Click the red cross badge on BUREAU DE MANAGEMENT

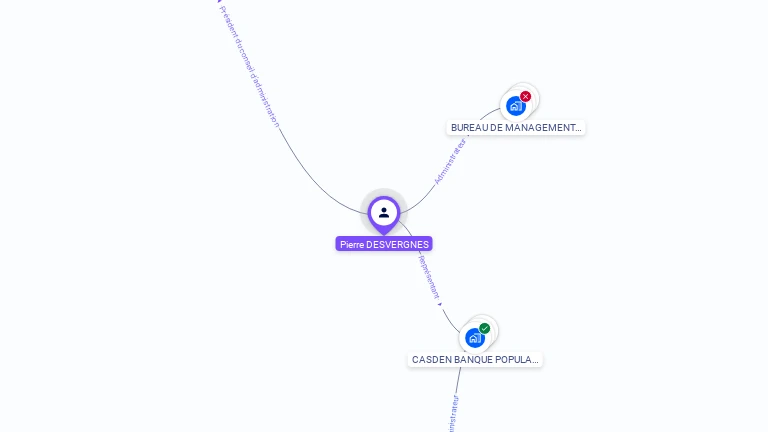point(526,96)
